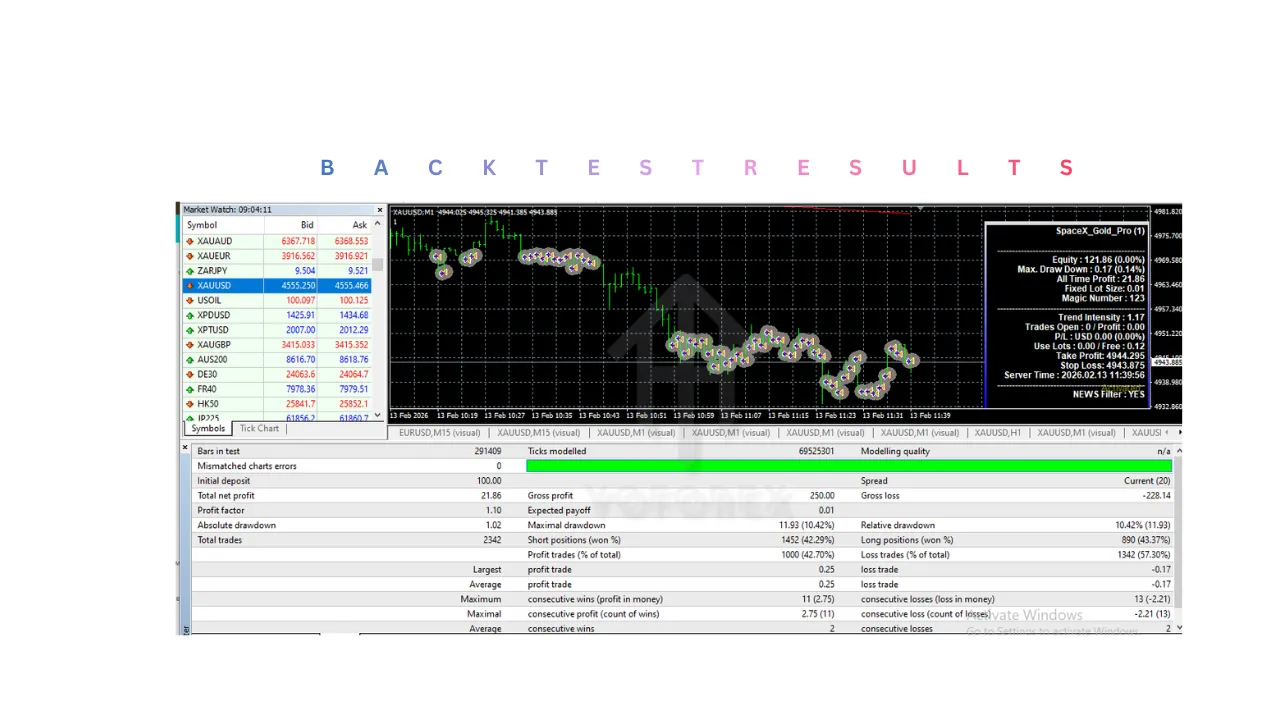
Task: Click the XAUAUD direction arrow icon
Action: 190,241
